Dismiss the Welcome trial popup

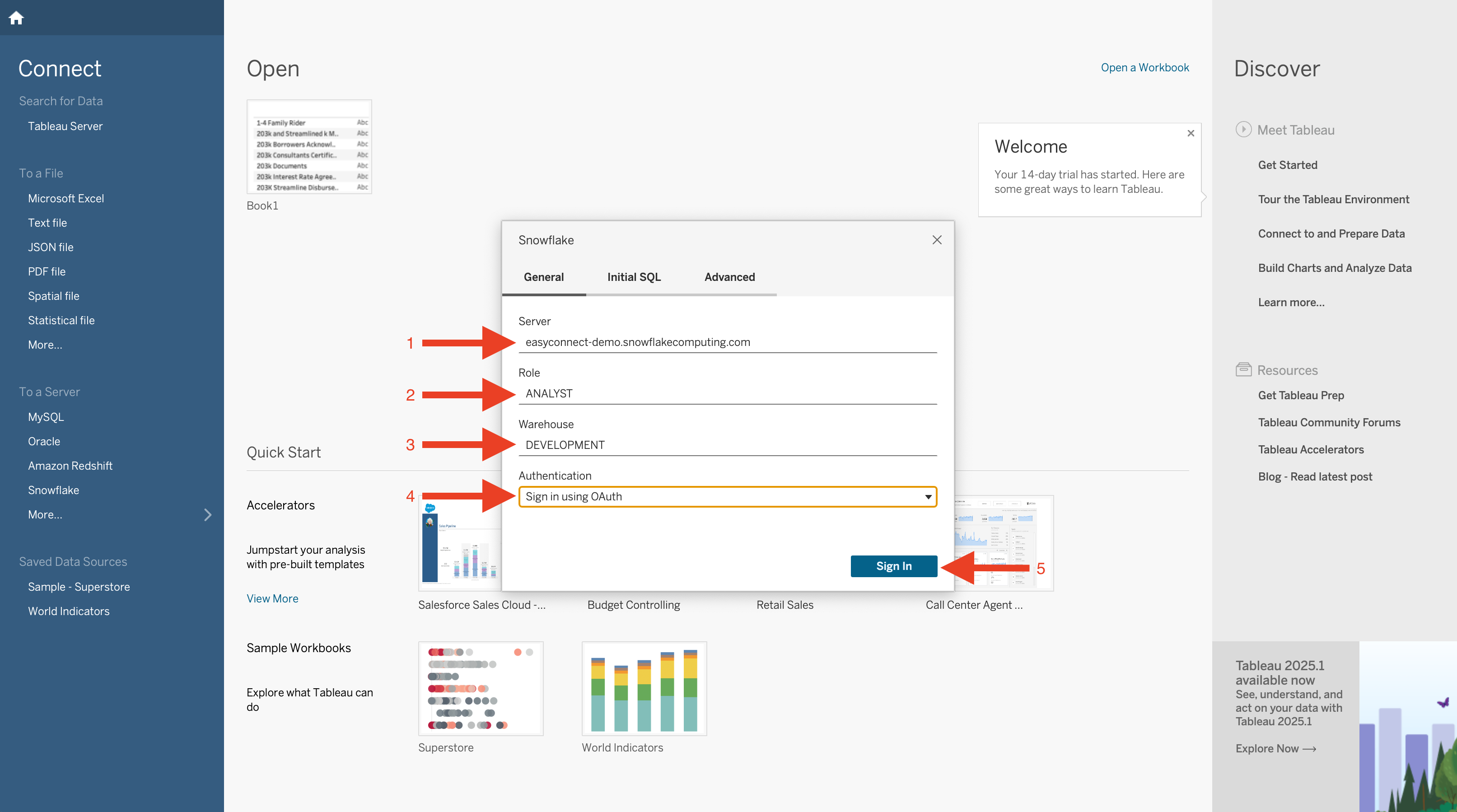1191,133
